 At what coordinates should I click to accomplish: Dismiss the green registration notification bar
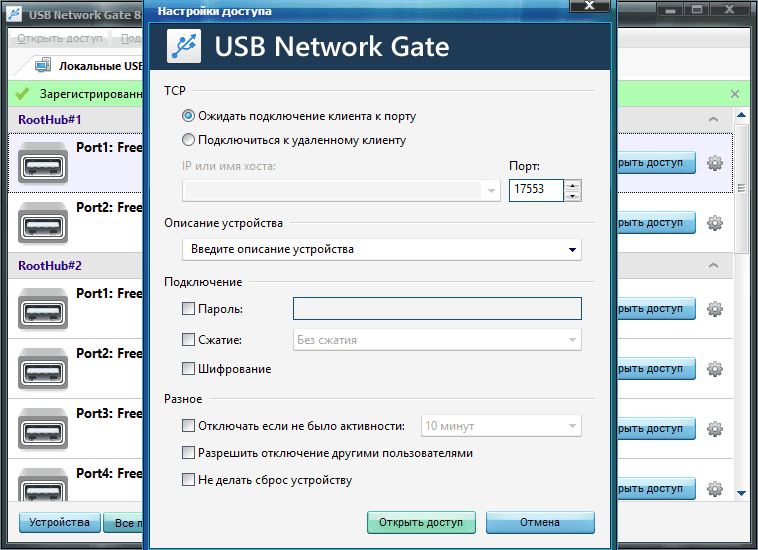(x=735, y=94)
